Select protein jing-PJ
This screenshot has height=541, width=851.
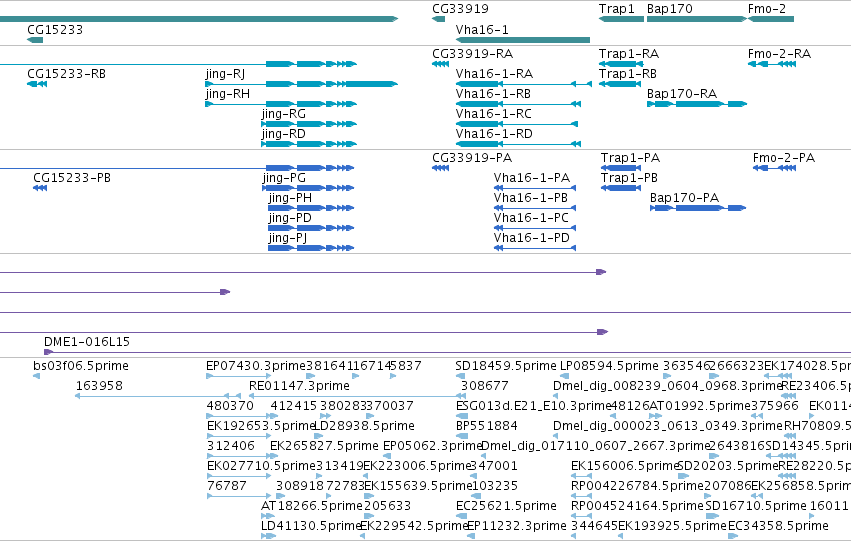point(311,248)
